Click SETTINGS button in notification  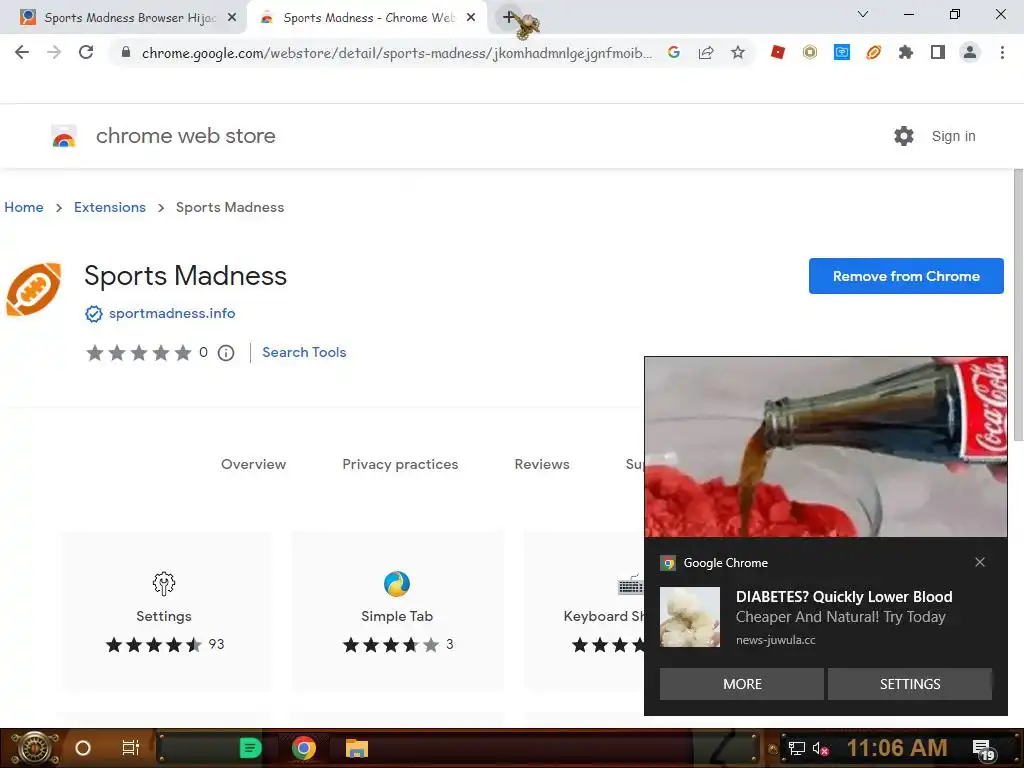[910, 684]
